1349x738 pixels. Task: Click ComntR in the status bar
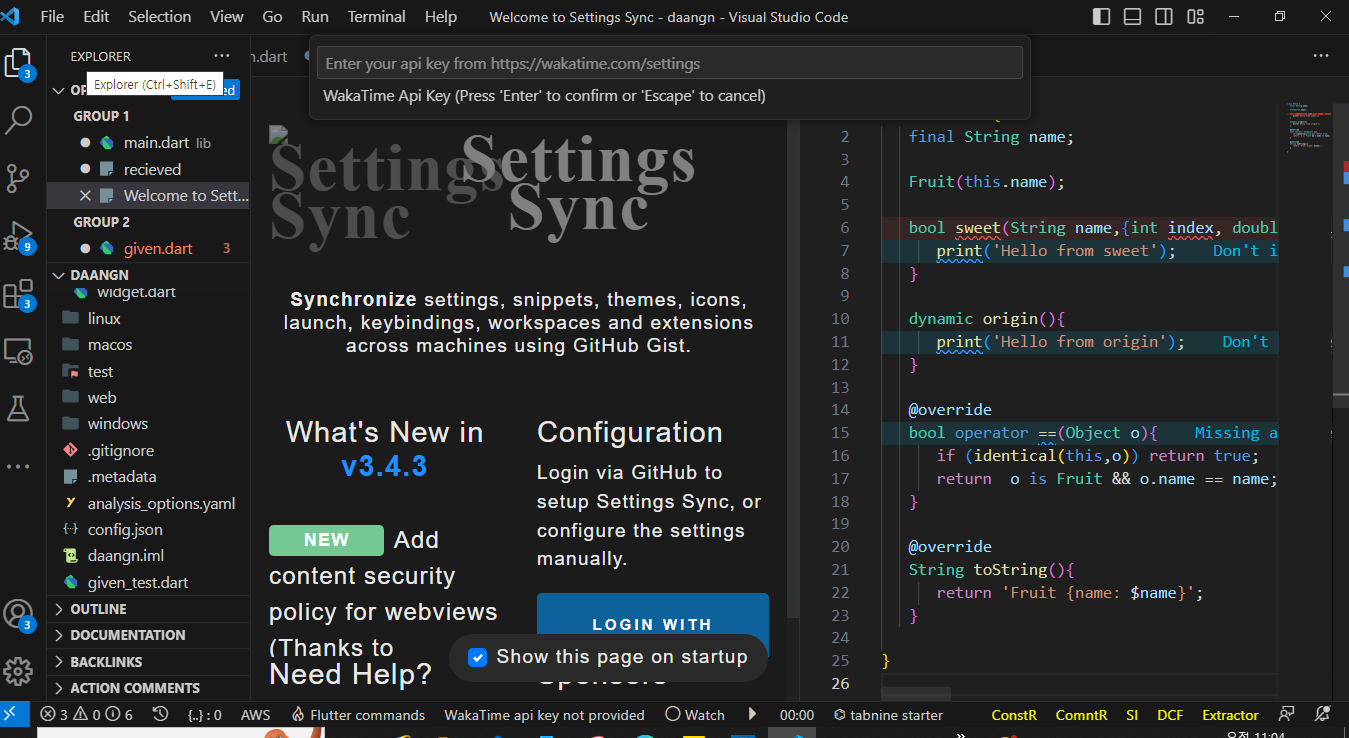pos(1081,715)
